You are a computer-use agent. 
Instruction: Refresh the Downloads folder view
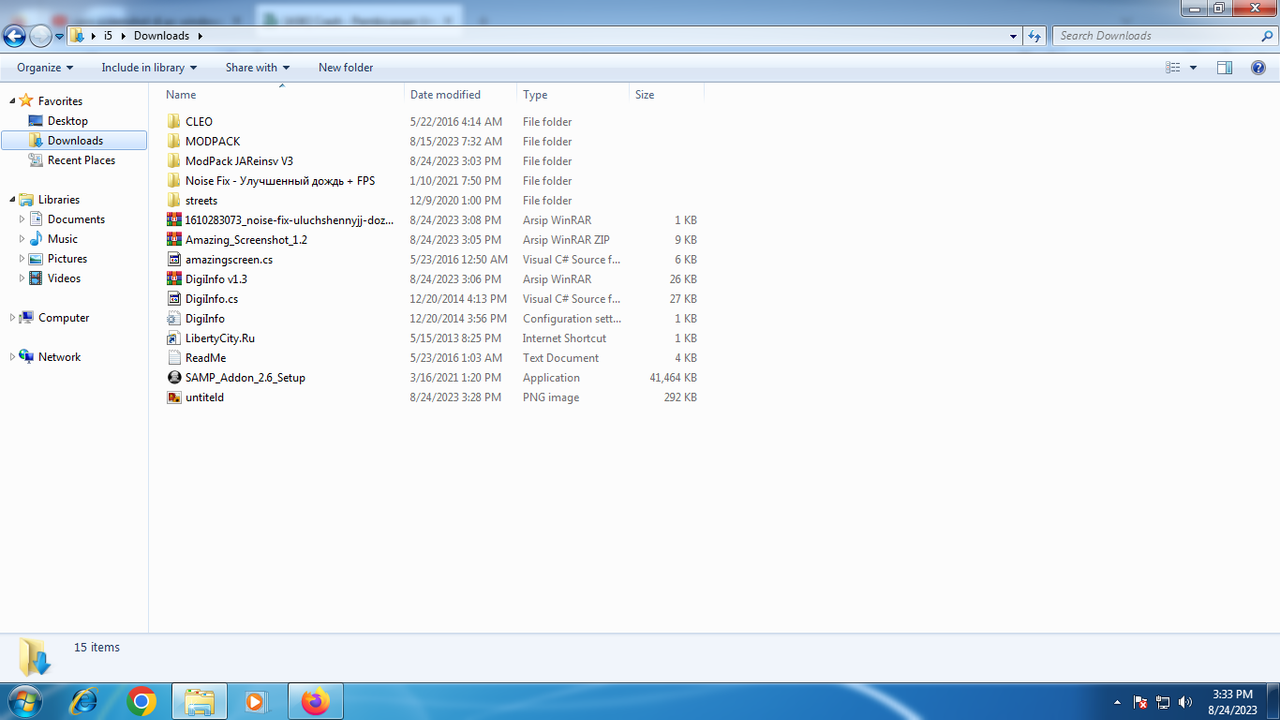[1035, 36]
